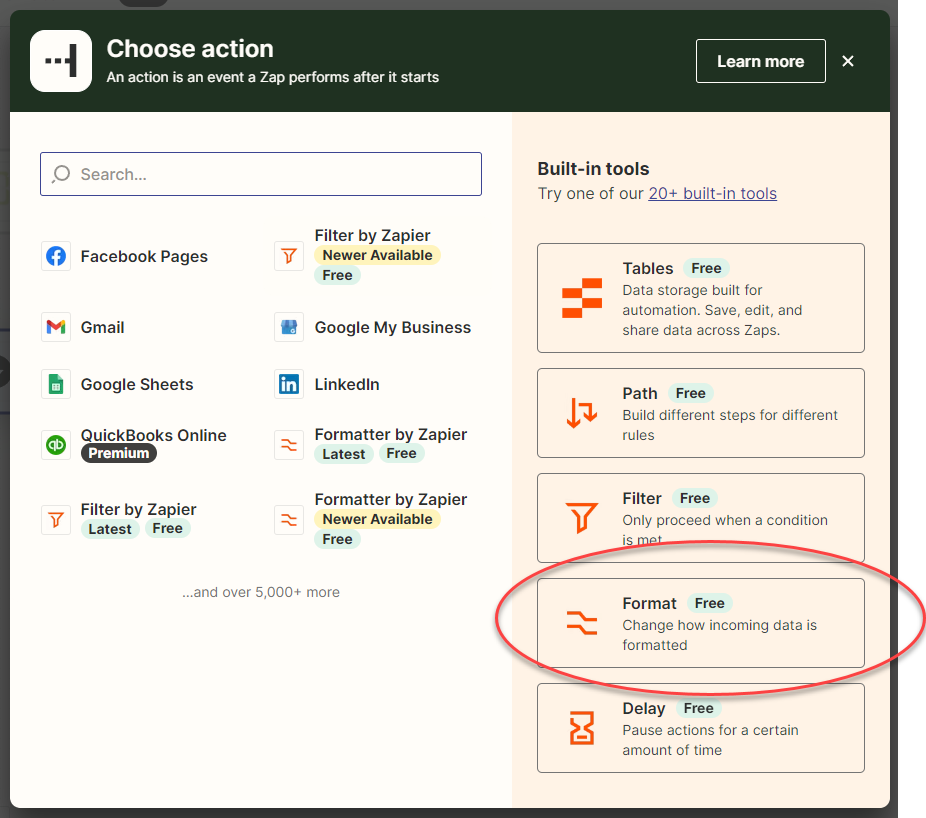Image resolution: width=926 pixels, height=818 pixels.
Task: Choose LinkedIn from the app list
Action: tap(347, 384)
